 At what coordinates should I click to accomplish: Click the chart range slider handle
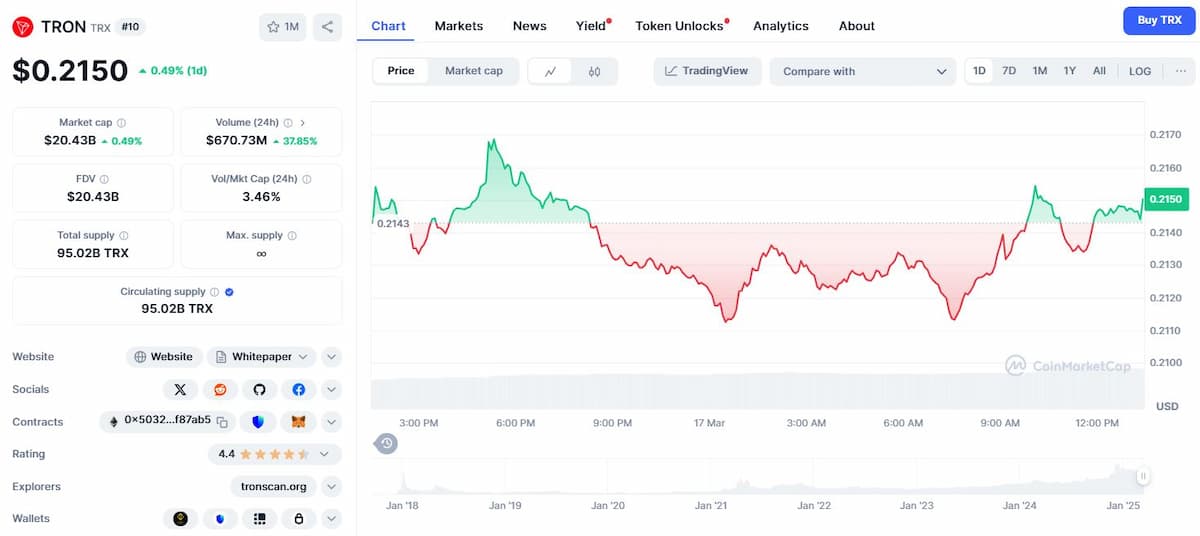(1142, 477)
